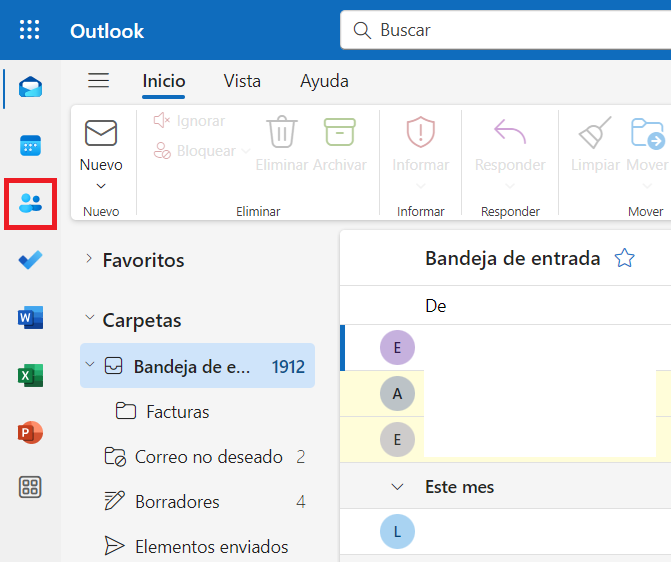
Task: Open the app launcher waffle icon
Action: click(30, 30)
